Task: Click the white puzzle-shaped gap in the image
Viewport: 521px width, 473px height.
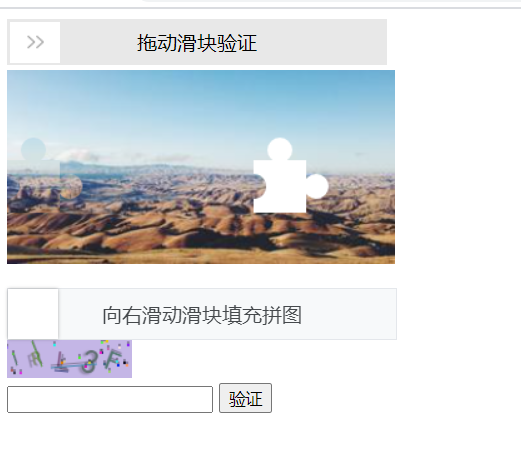Action: pyautogui.click(x=291, y=175)
